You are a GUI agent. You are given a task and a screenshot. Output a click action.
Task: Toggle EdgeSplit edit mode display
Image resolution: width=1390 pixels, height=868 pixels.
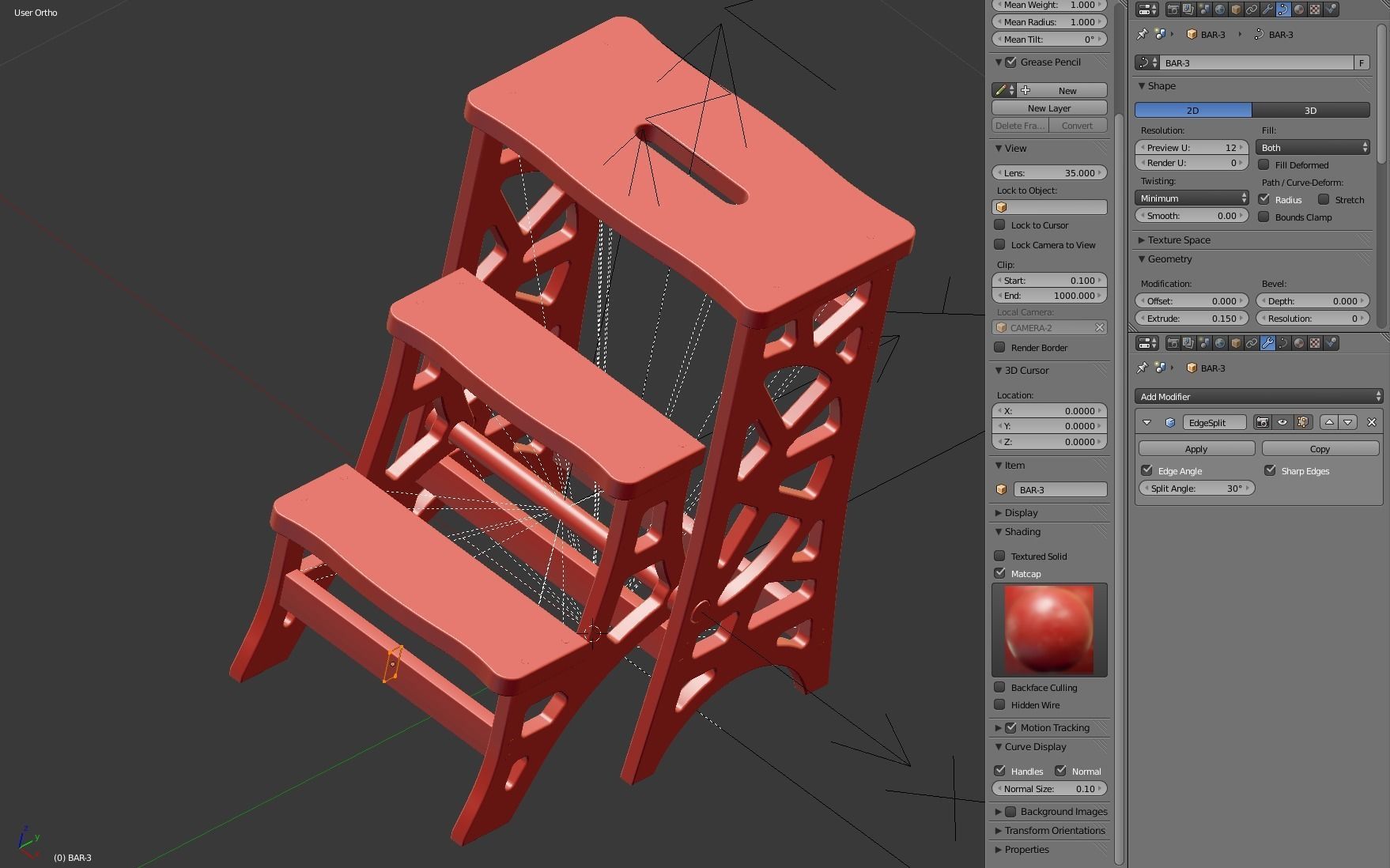(x=1303, y=422)
